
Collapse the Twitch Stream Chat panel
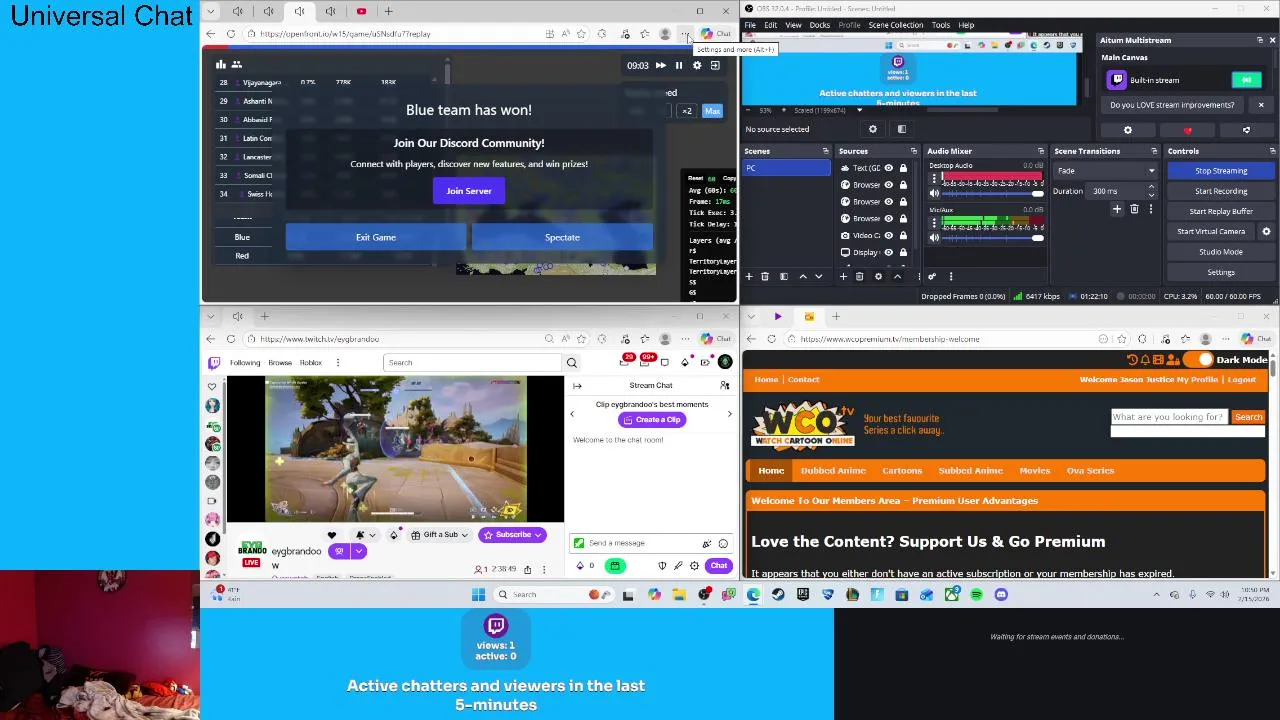577,385
